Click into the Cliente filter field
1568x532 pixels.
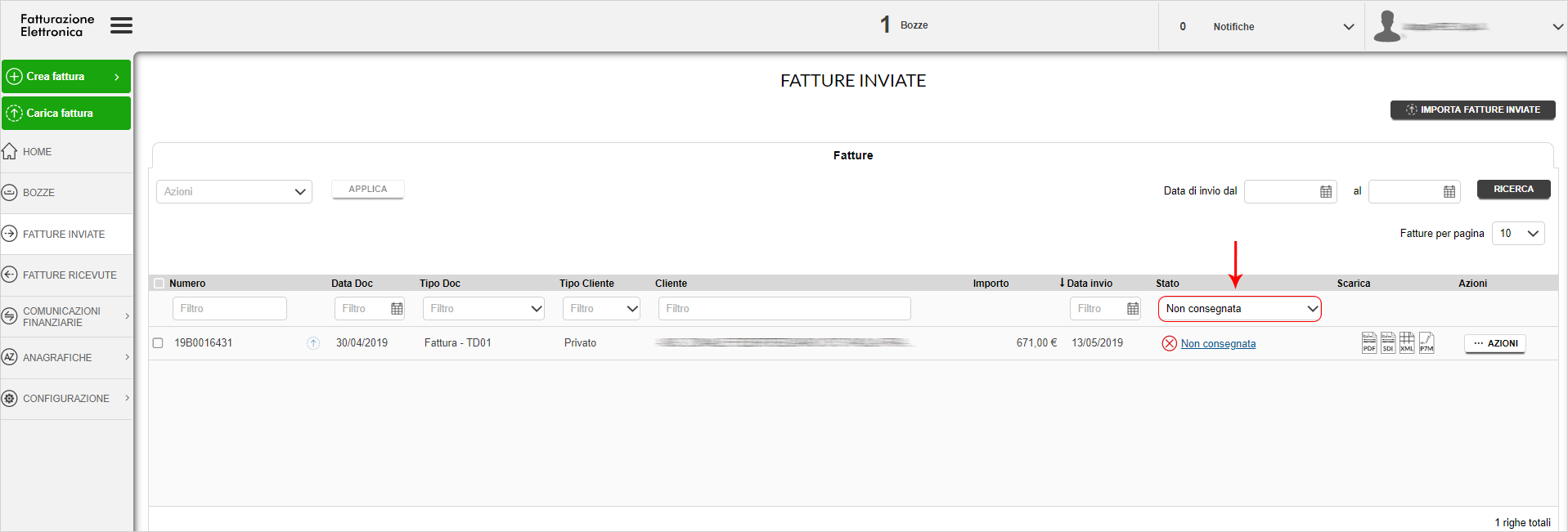[x=784, y=309]
